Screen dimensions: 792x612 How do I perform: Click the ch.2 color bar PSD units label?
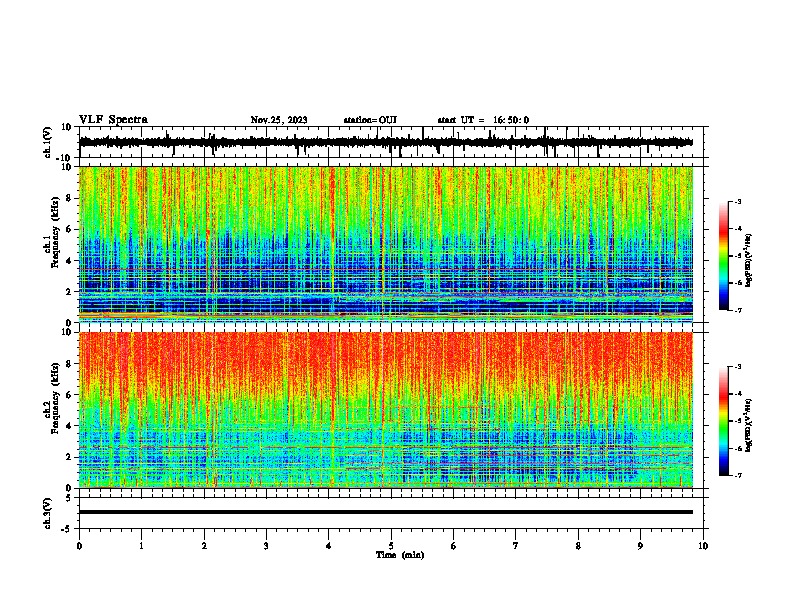(x=749, y=425)
